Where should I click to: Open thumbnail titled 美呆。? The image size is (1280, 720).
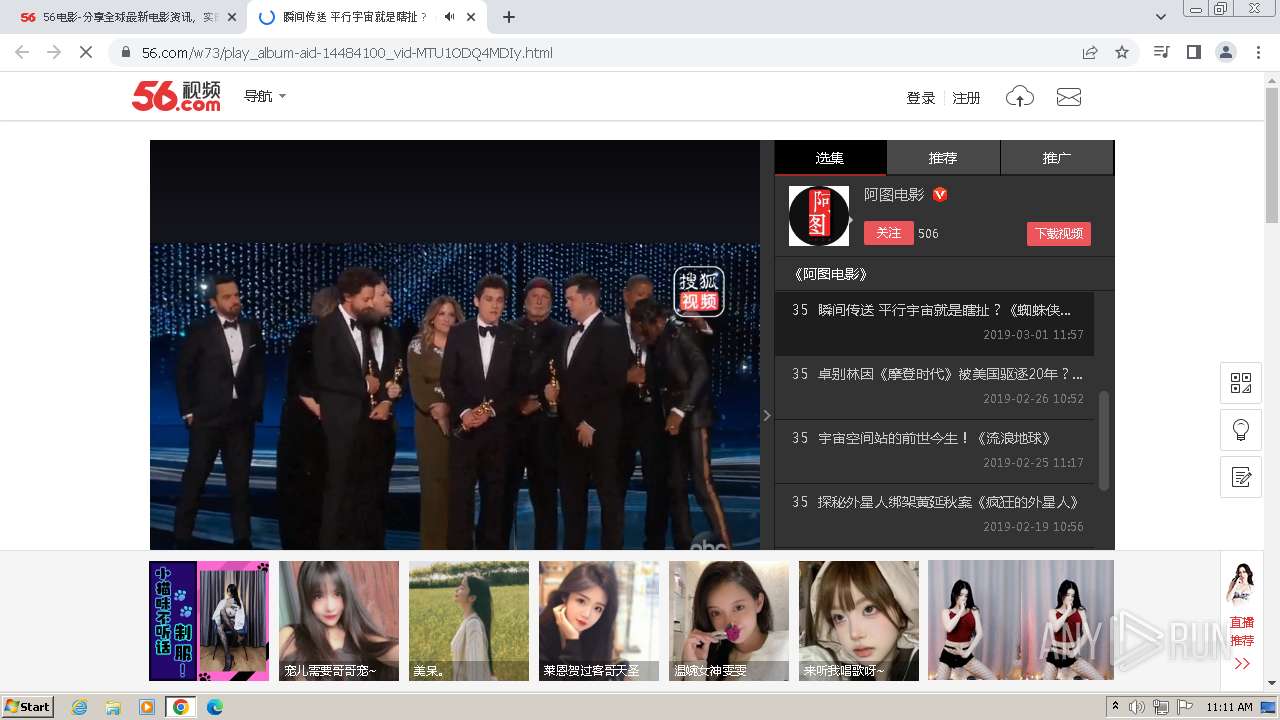pyautogui.click(x=469, y=621)
